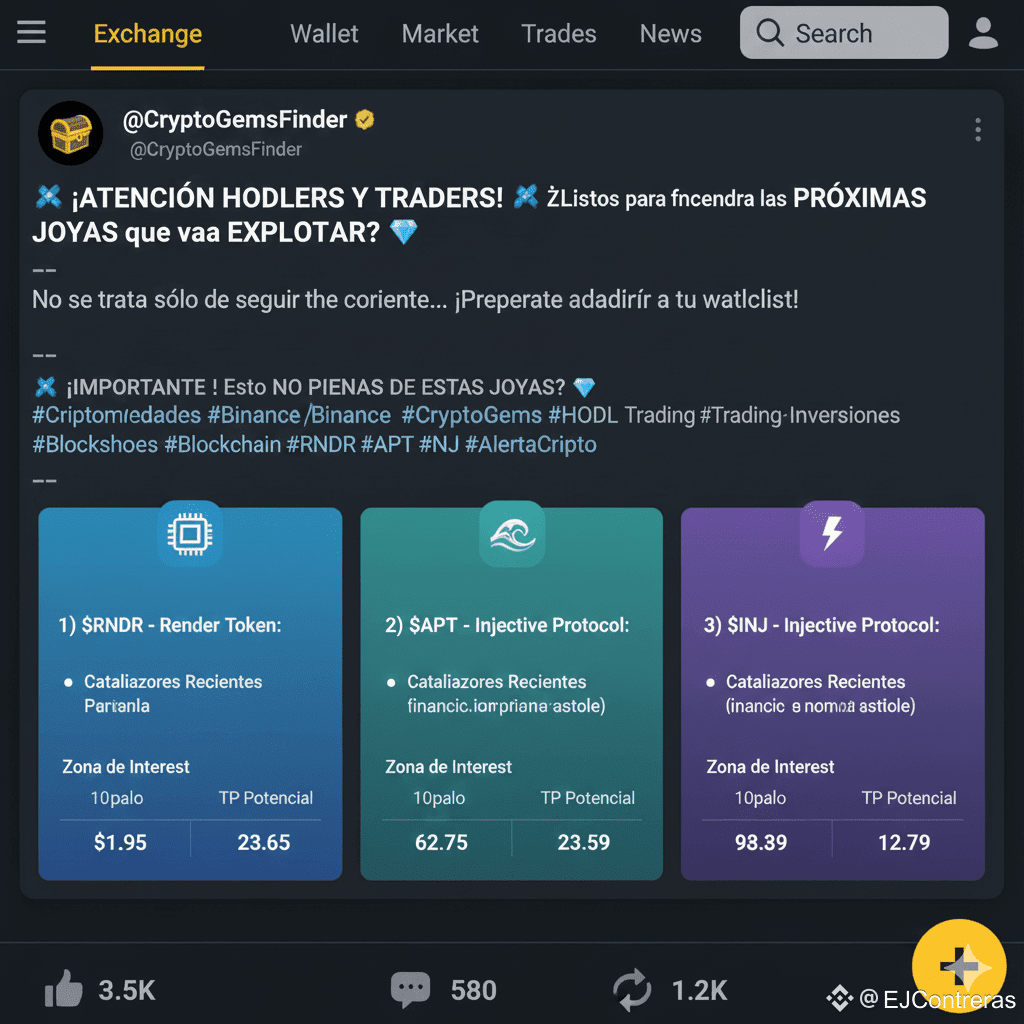Go to the News tab

coord(670,33)
